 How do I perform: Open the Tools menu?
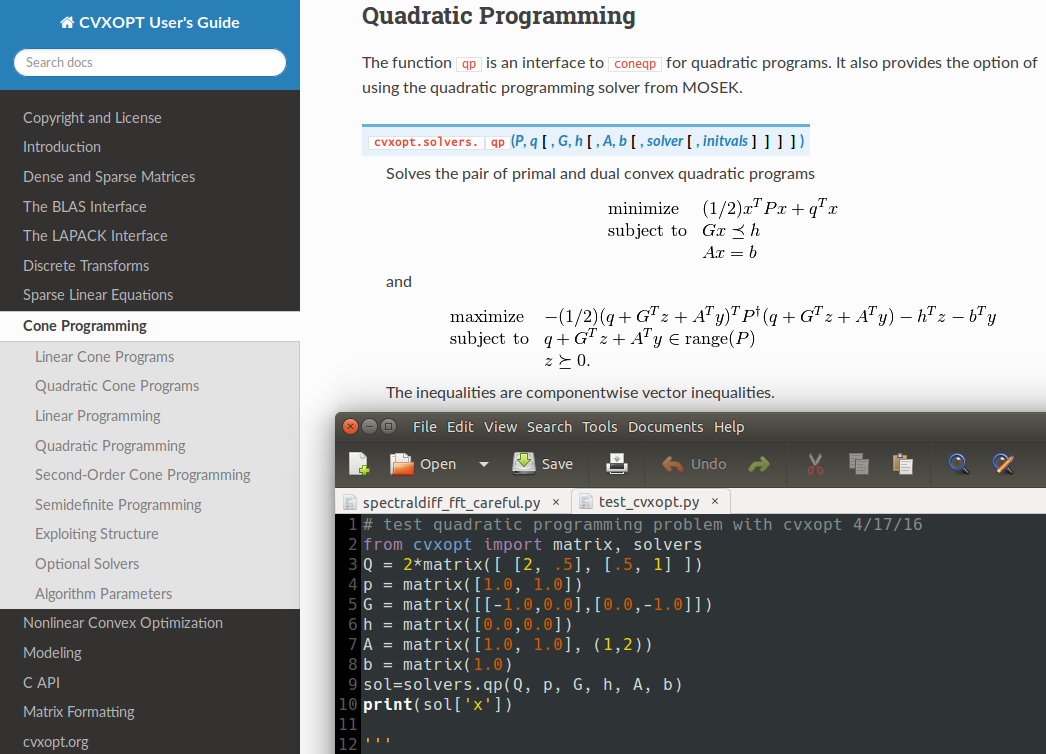point(599,427)
